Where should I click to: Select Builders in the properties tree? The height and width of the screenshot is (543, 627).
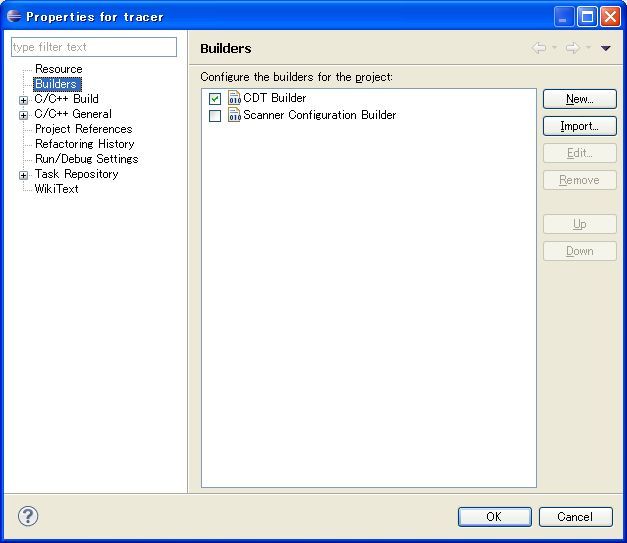click(x=57, y=84)
